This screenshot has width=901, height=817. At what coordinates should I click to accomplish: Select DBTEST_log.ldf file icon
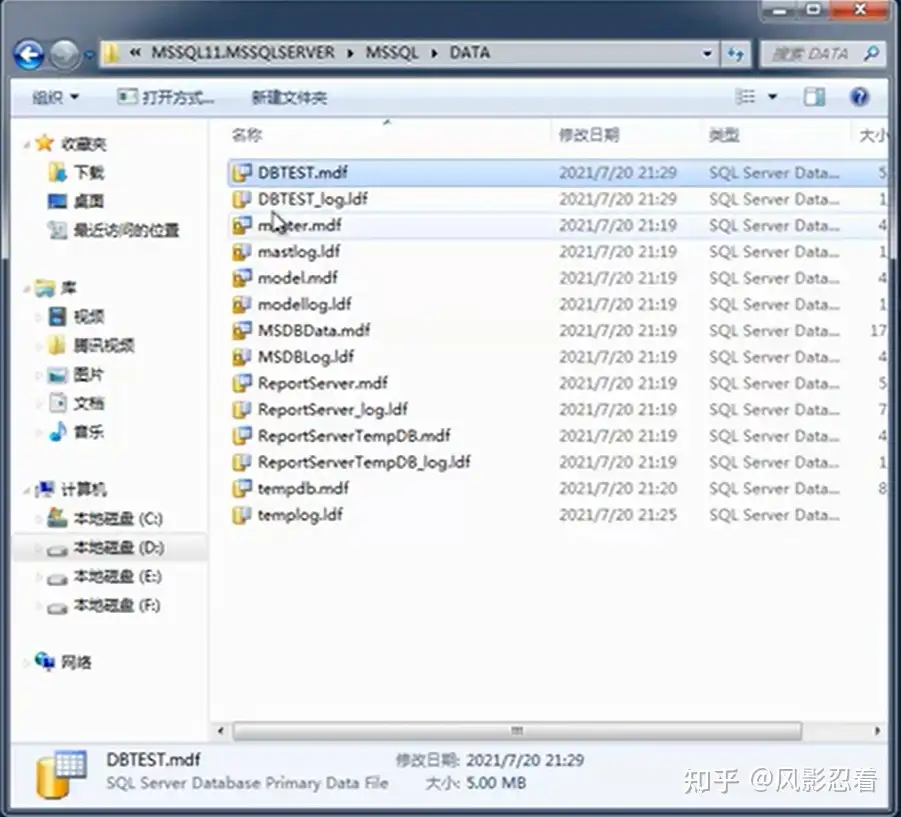tap(242, 199)
